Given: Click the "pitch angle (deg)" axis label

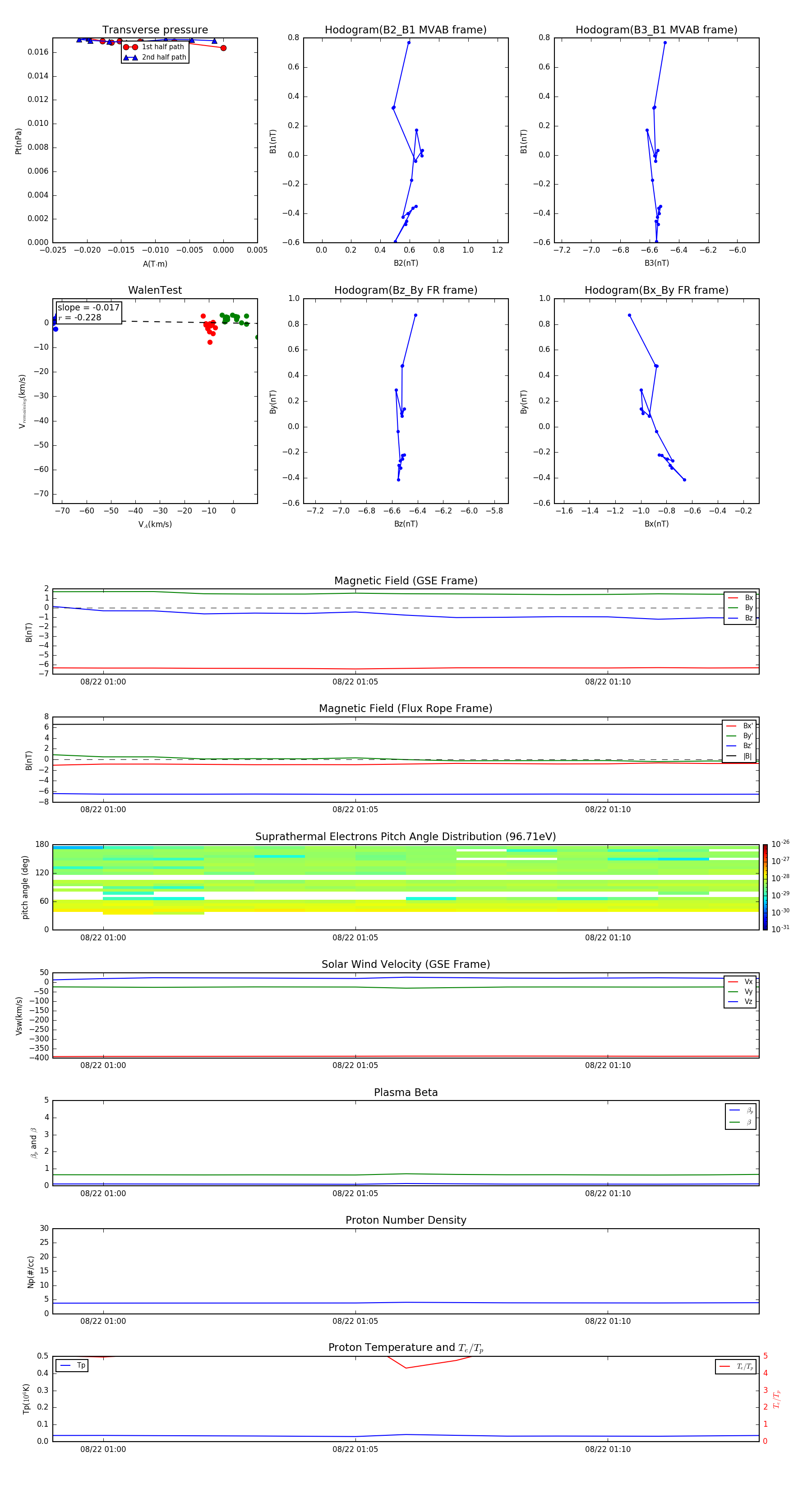Looking at the screenshot, I should pos(25,887).
